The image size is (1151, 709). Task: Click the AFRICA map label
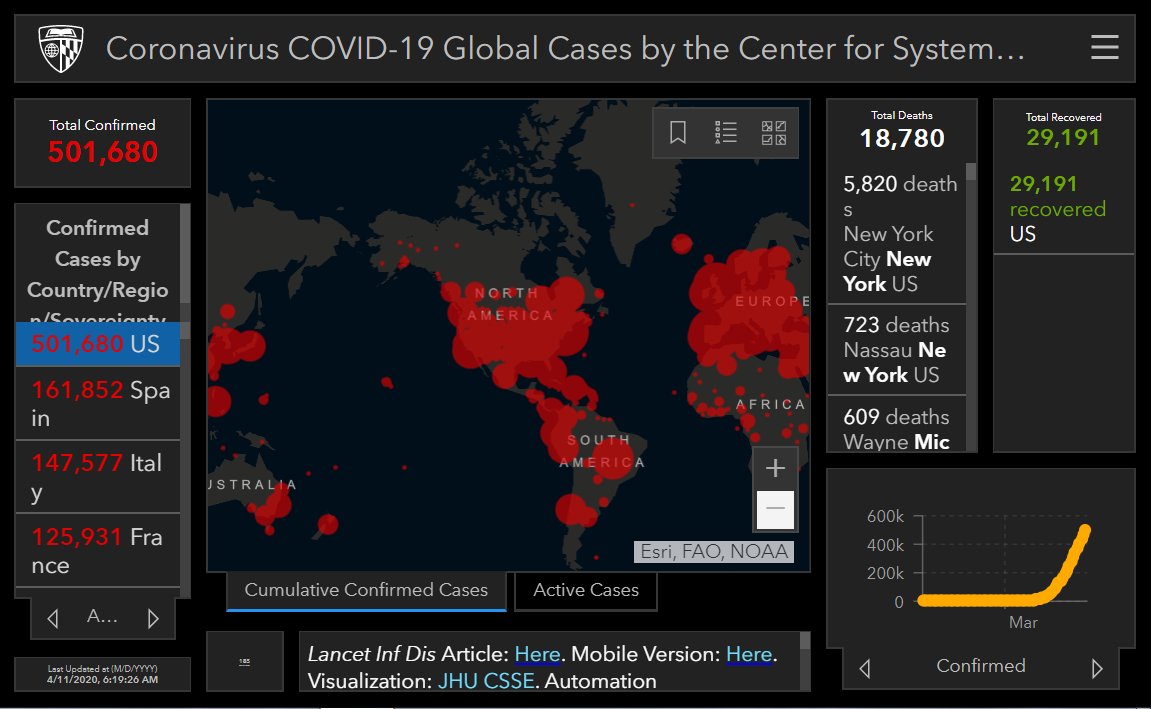[770, 404]
